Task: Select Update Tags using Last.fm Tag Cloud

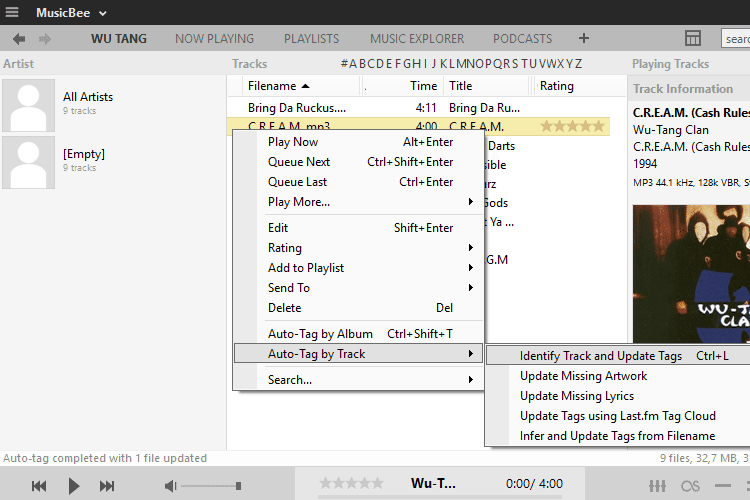Action: pos(618,417)
